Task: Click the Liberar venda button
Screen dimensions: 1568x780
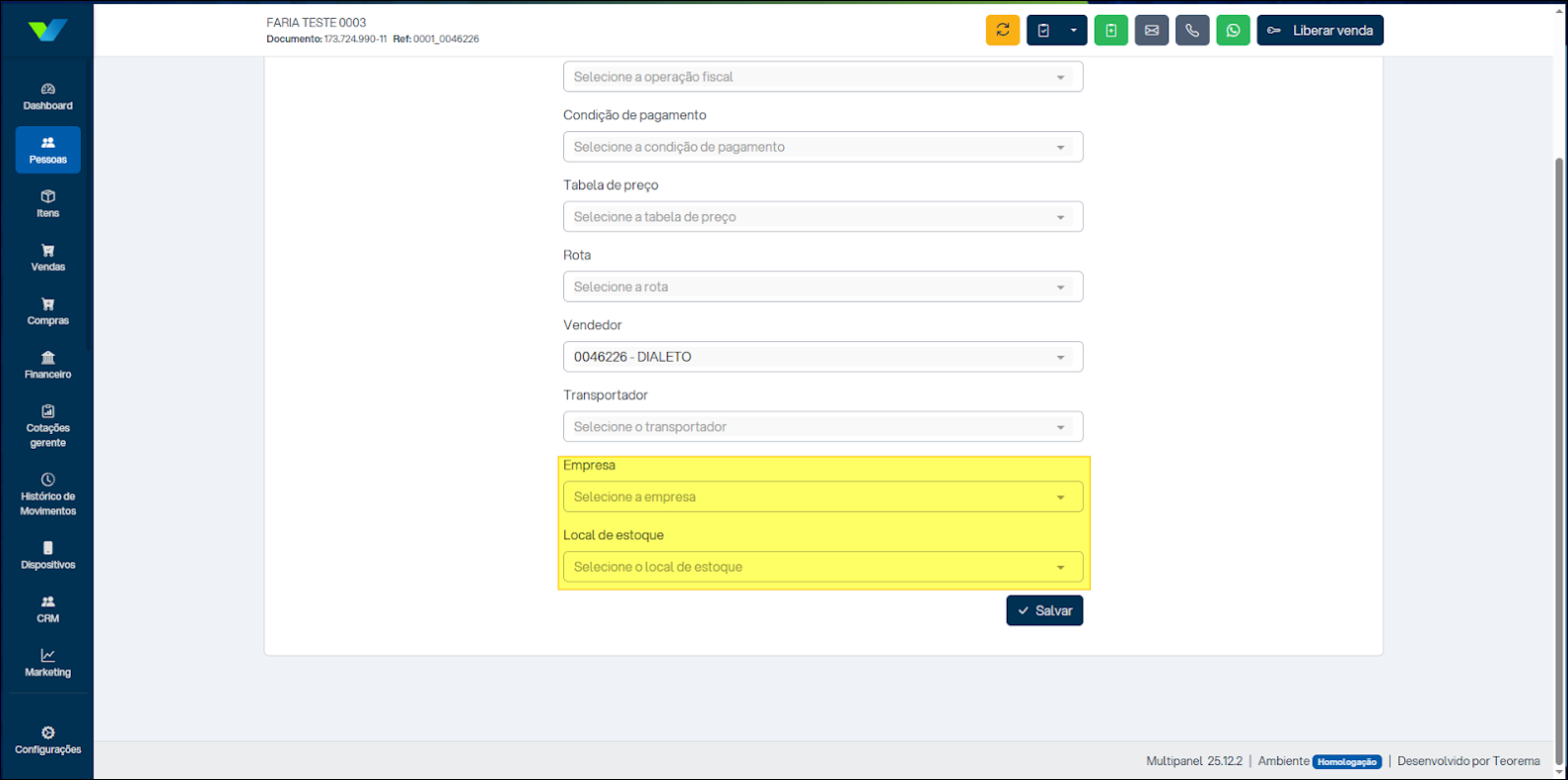Action: click(1319, 31)
